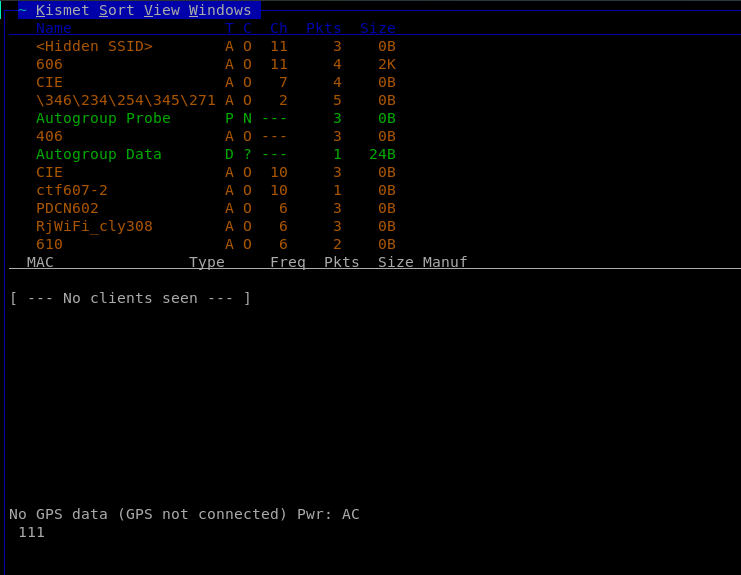Viewport: 741px width, 575px height.
Task: Click the Freq column header in client list
Action: point(288,262)
